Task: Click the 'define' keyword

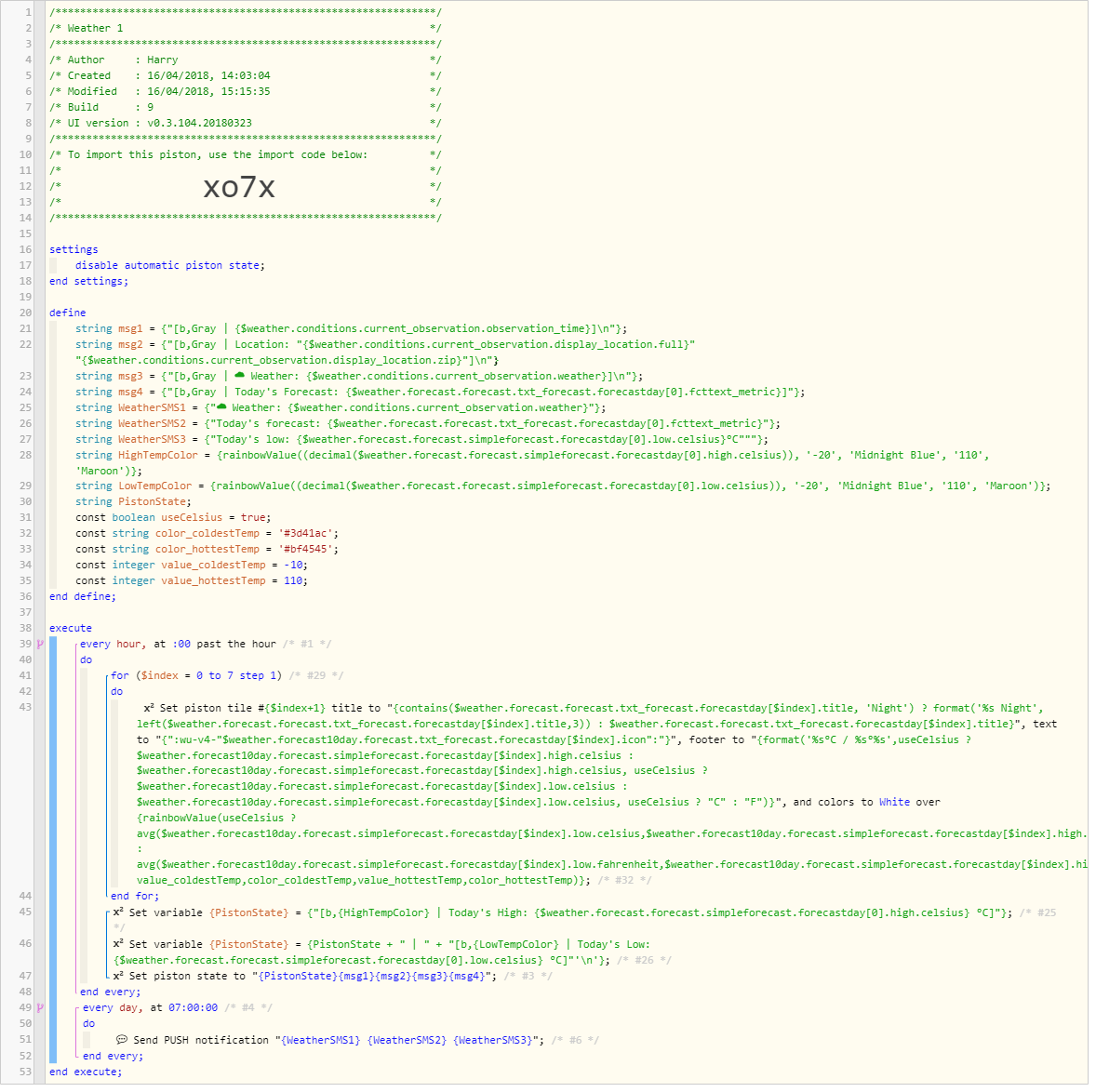Action: point(68,315)
